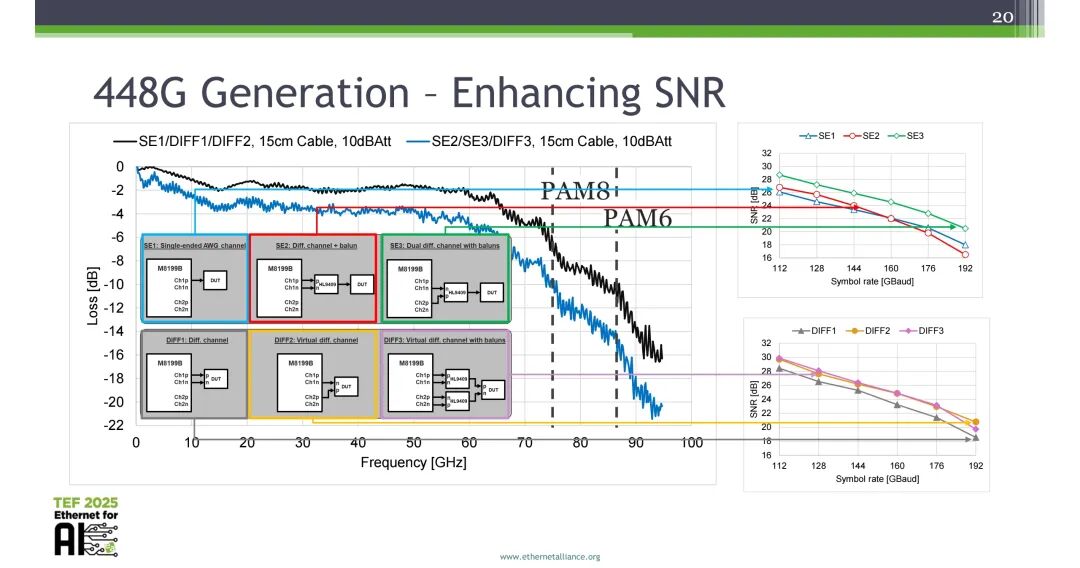Click "Symbol rate [GBaud]" label under the DIFF chart

(877, 478)
